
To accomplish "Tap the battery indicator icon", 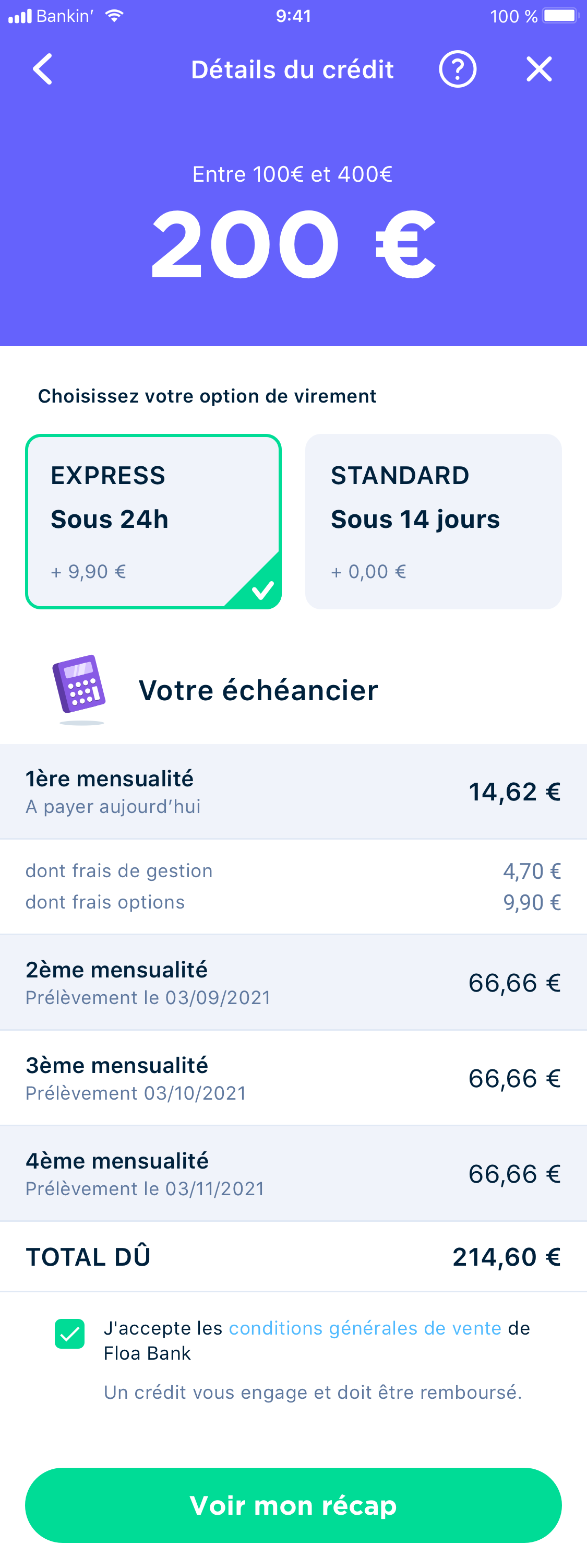I will (561, 16).
